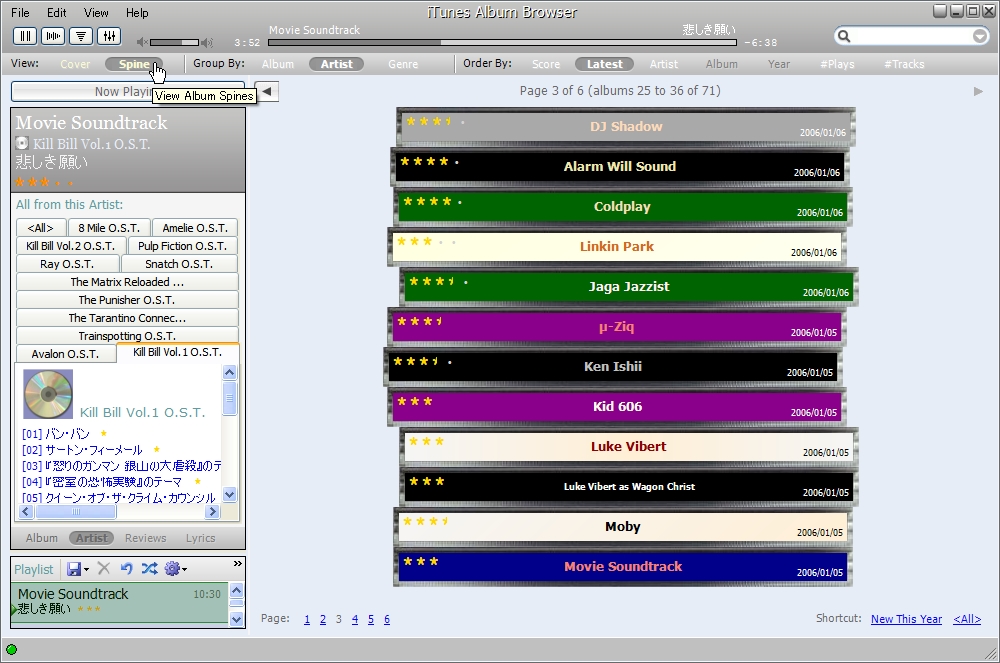The image size is (1000, 663).
Task: Click the search input field
Action: point(911,36)
